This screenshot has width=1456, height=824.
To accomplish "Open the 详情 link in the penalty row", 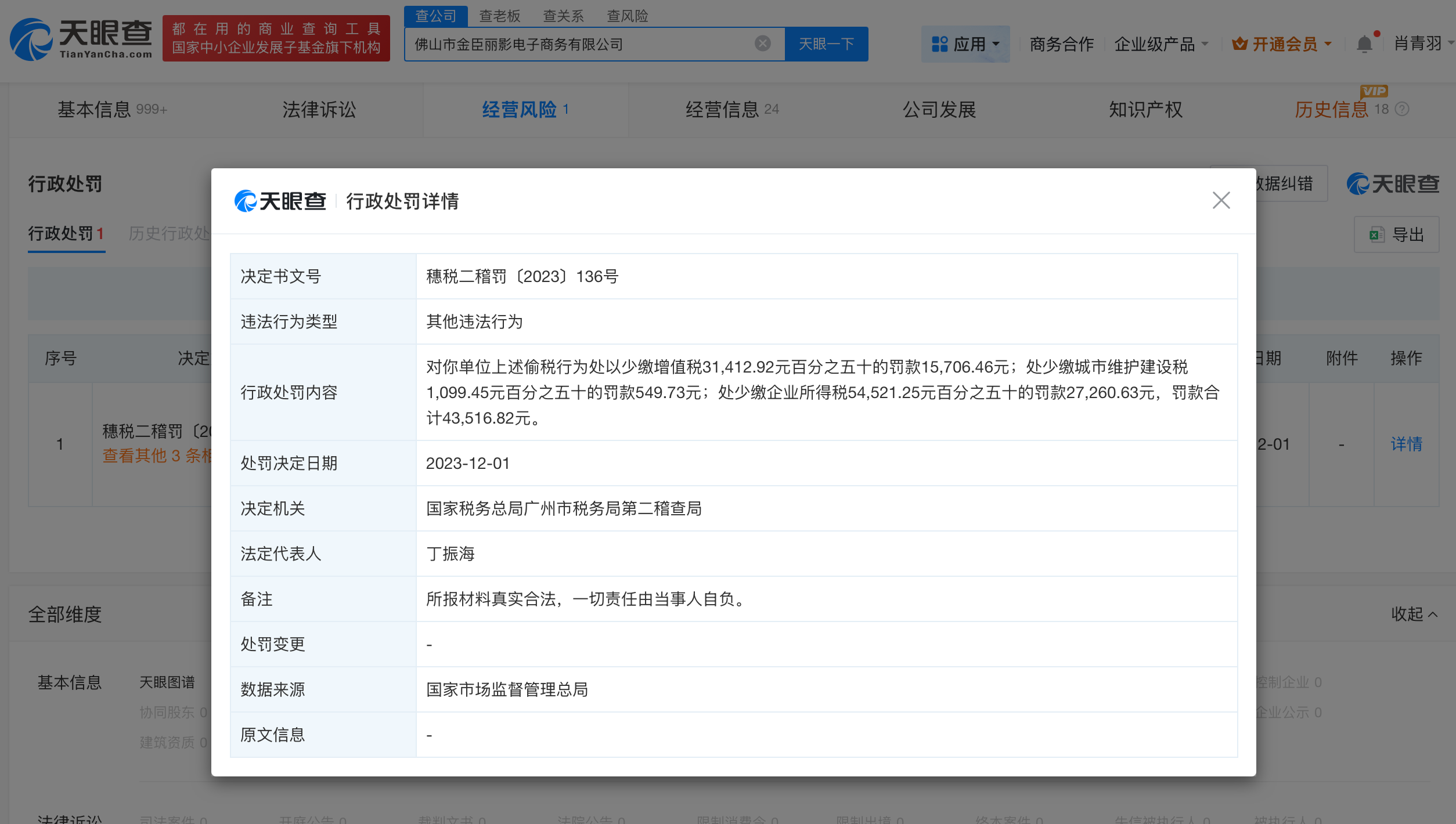I will point(1407,444).
